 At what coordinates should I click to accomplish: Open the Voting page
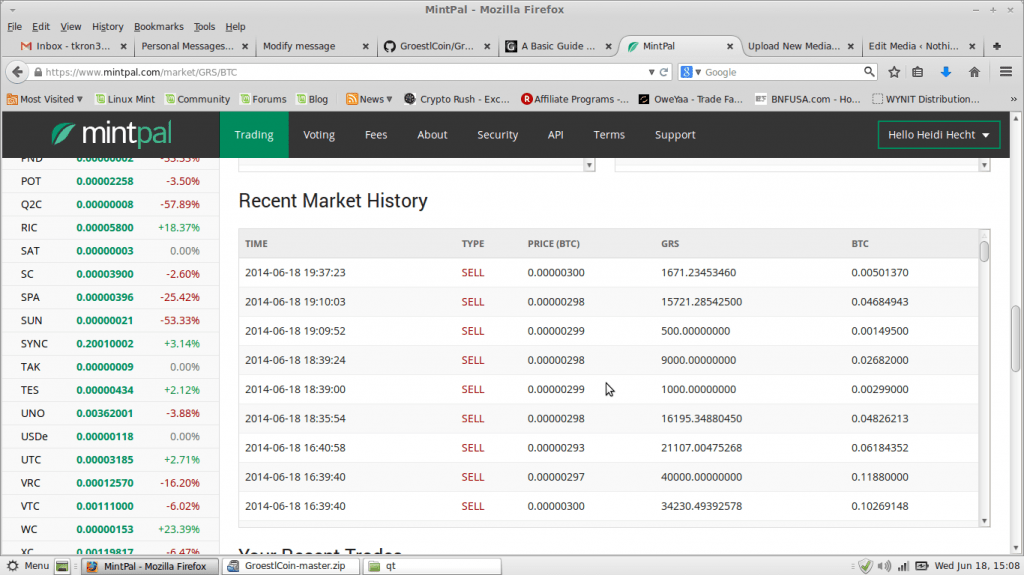(319, 135)
